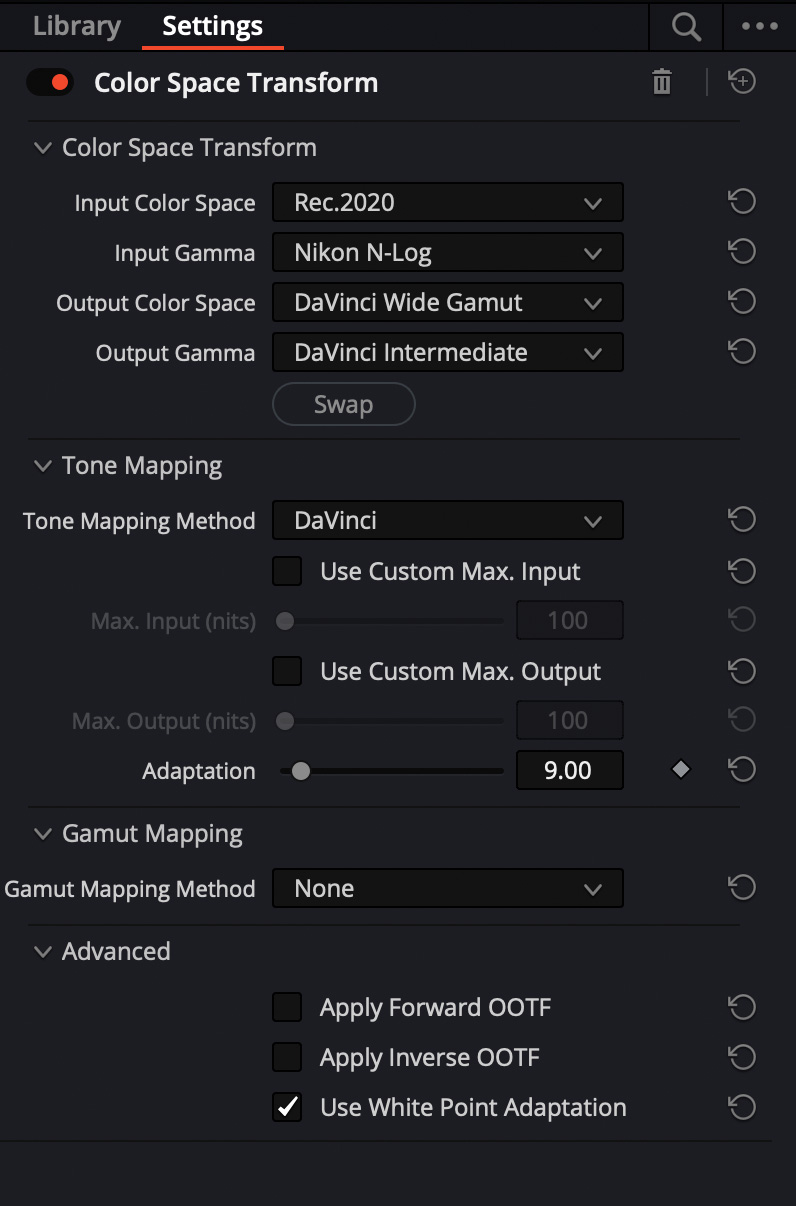Reset the Tone Mapping Method
This screenshot has height=1206, width=796.
[x=741, y=520]
